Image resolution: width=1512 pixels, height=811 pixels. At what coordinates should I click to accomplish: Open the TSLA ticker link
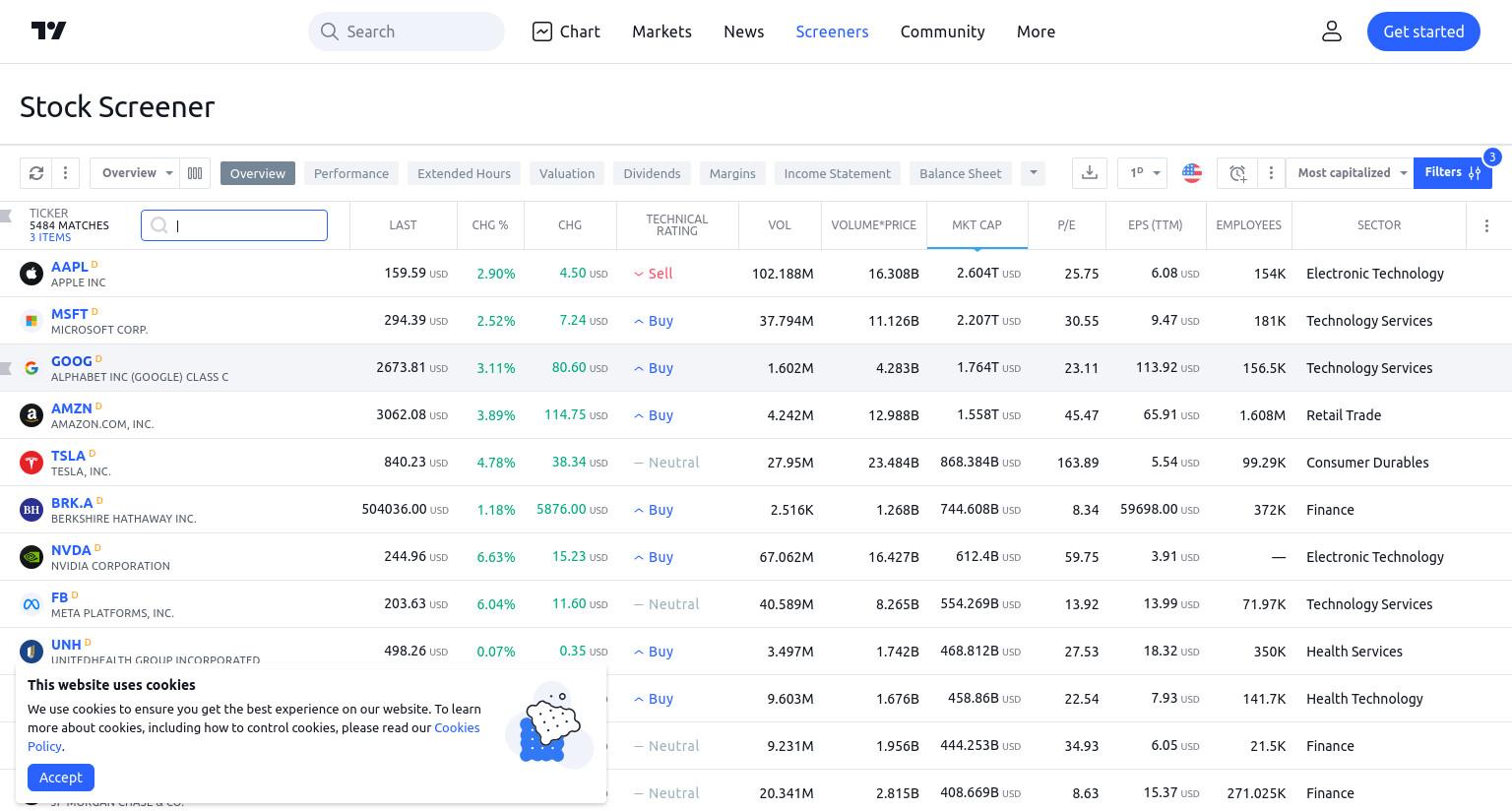point(68,456)
